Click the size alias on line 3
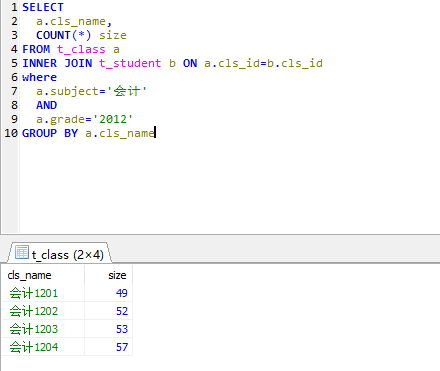 (x=113, y=35)
